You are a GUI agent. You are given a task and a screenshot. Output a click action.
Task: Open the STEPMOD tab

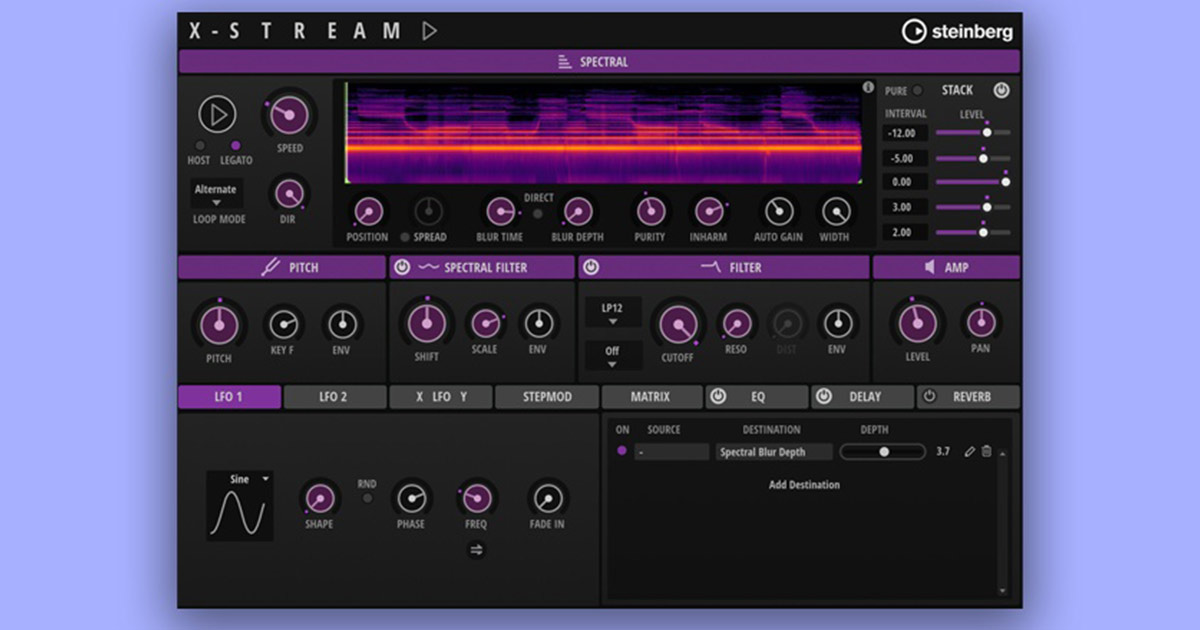pos(546,397)
